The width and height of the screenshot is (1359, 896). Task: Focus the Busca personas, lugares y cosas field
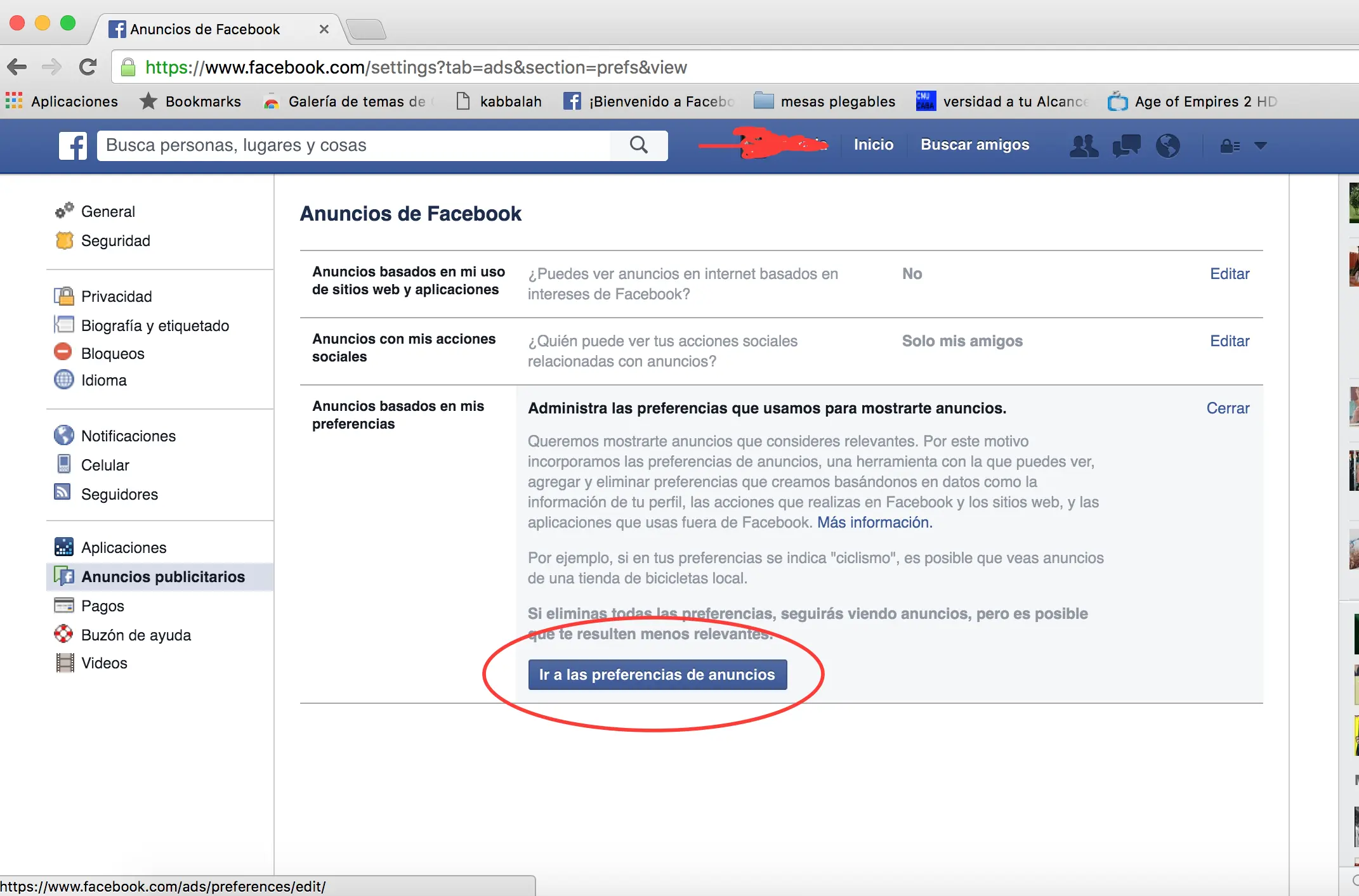pos(354,145)
